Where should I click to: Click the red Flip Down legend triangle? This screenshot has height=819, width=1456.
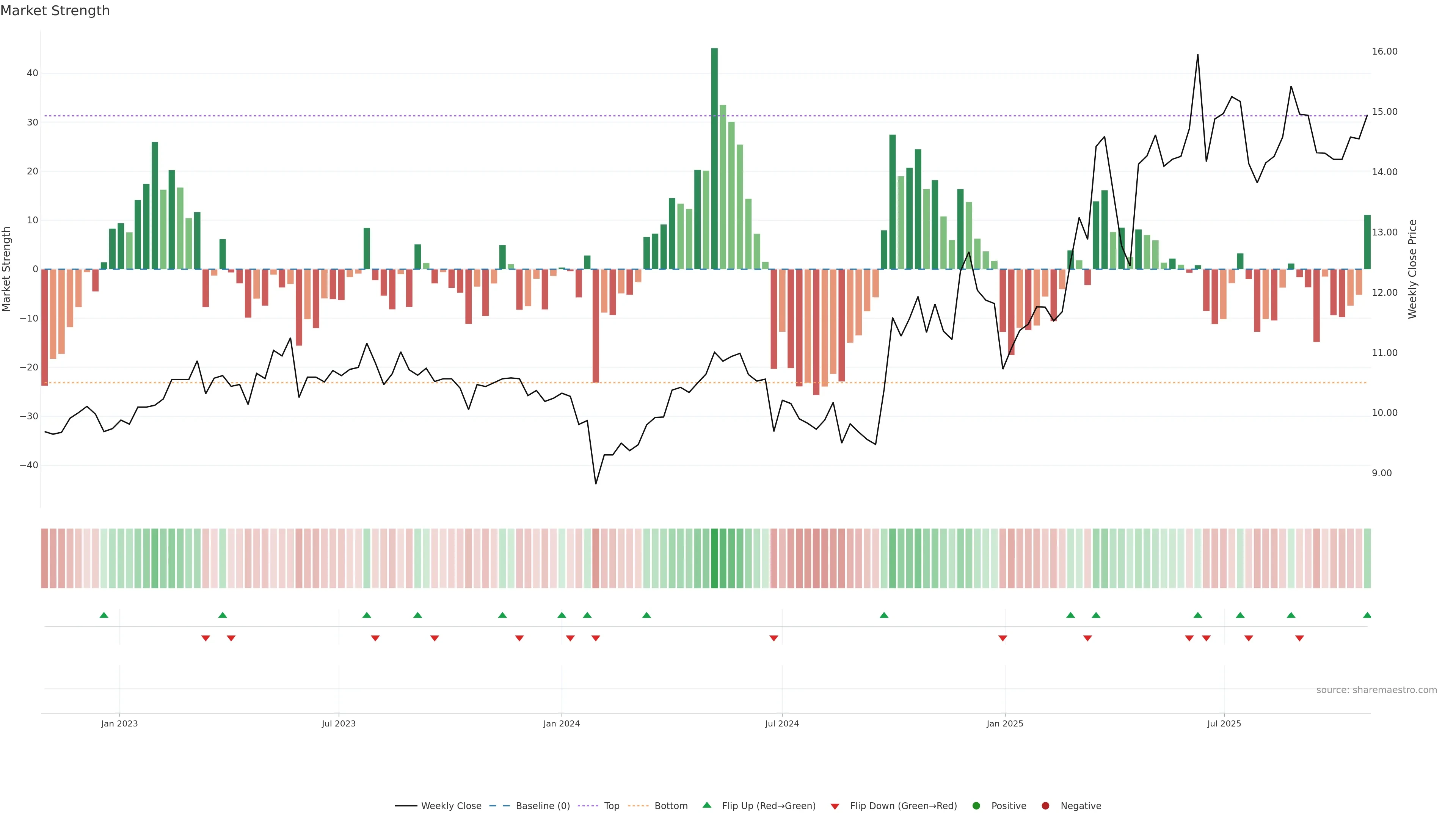[835, 806]
